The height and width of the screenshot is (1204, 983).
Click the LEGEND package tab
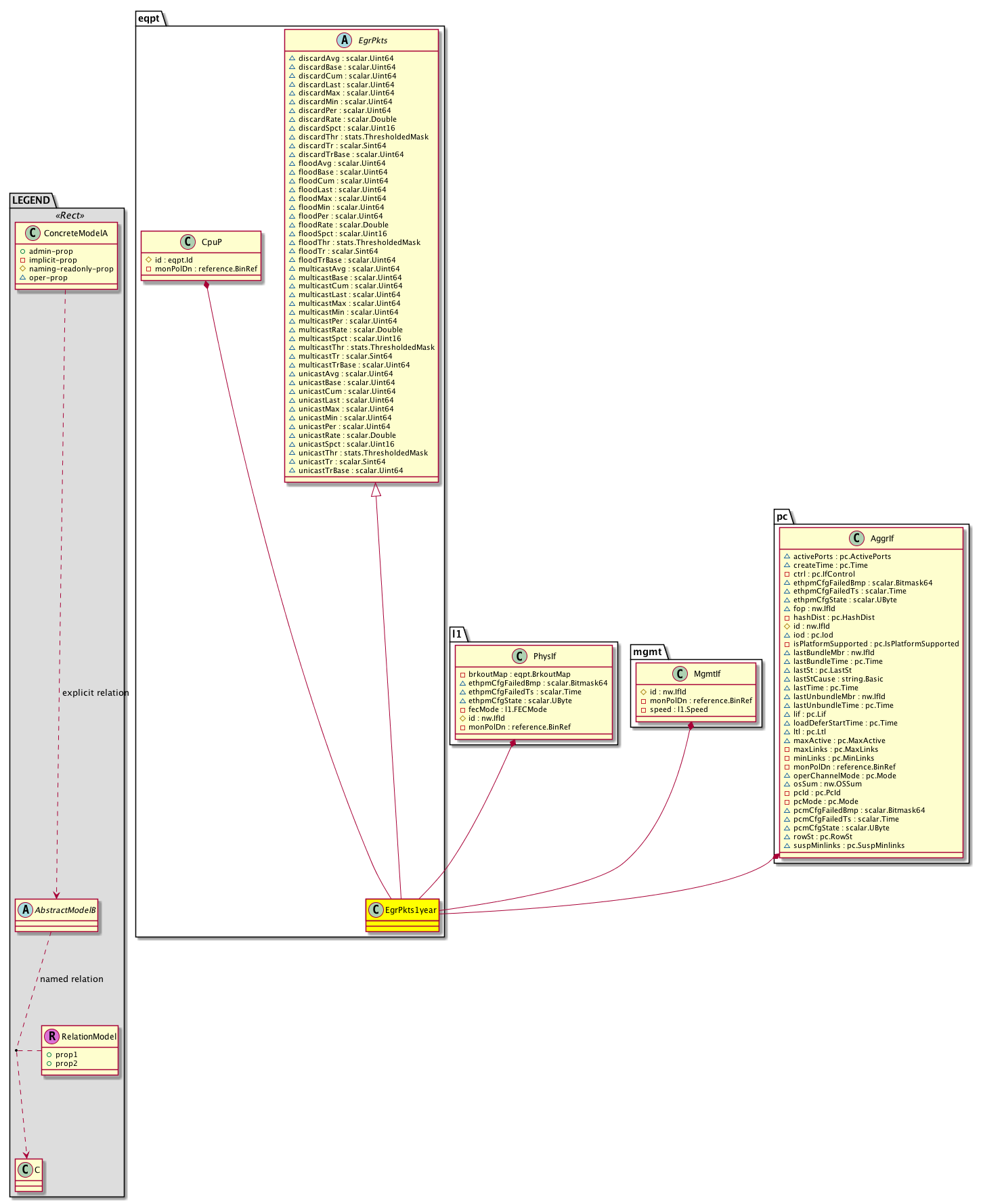tap(31, 200)
